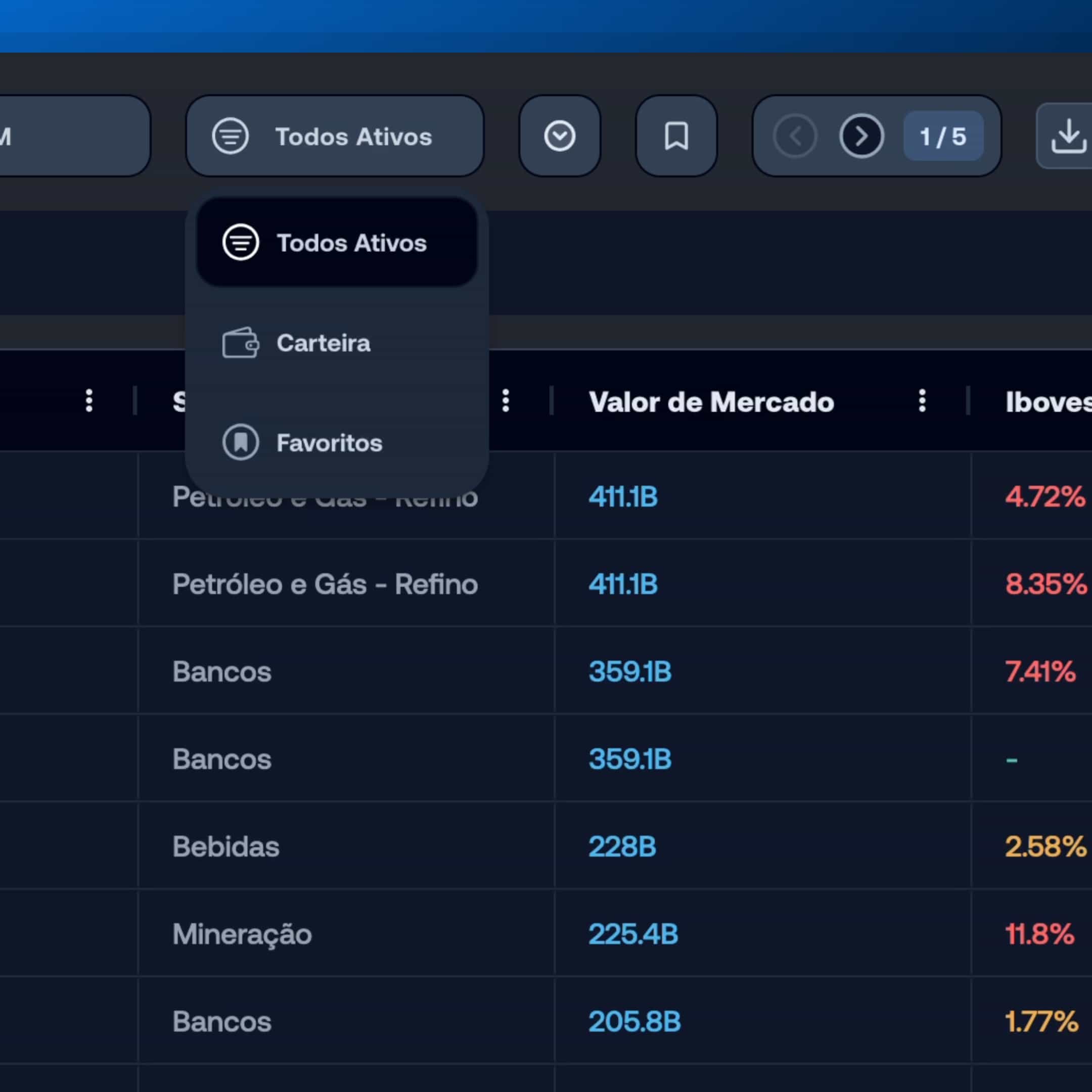
Task: Open Valor de Mercado column options menu
Action: coord(922,401)
